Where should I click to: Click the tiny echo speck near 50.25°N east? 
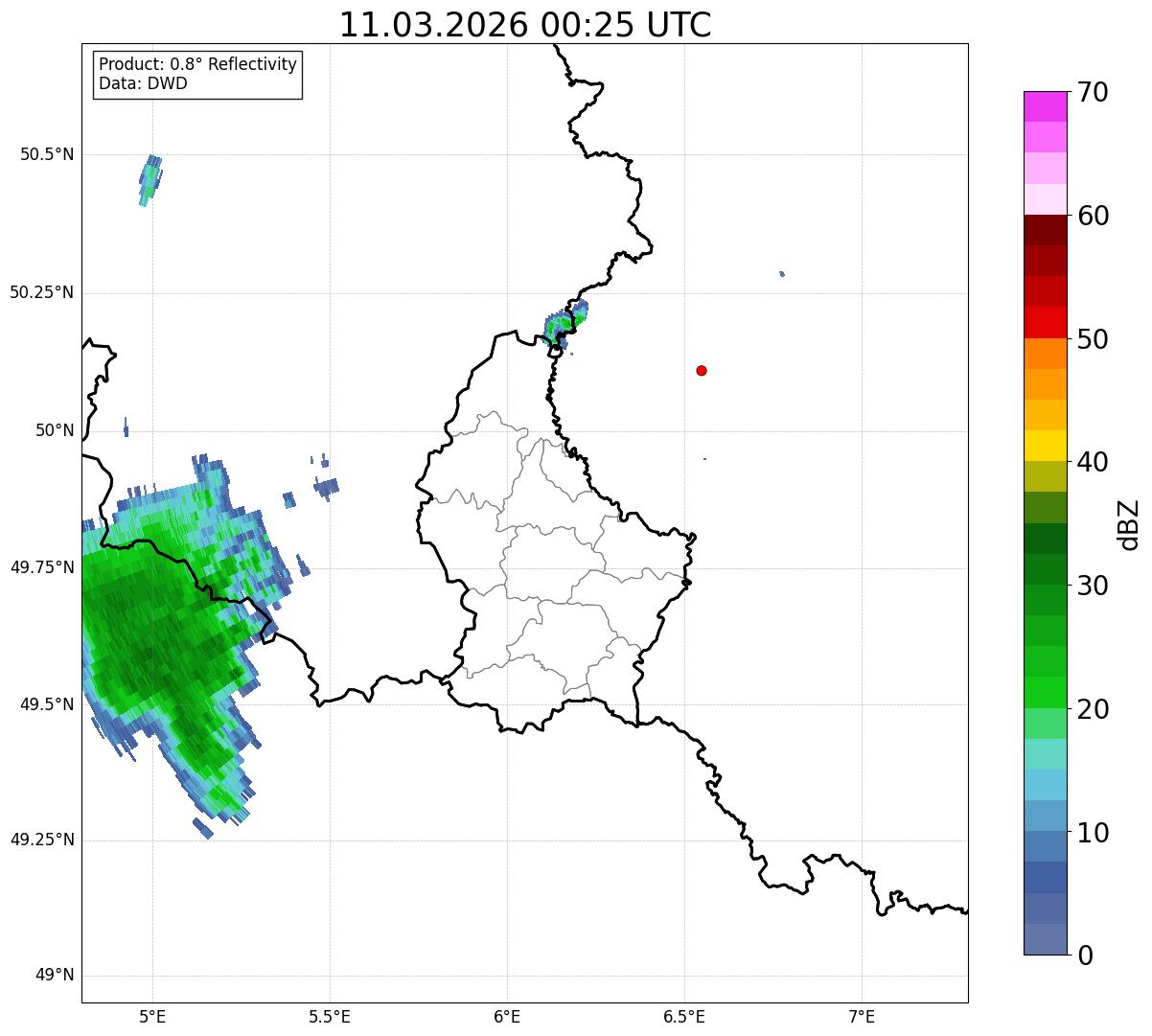pos(782,274)
